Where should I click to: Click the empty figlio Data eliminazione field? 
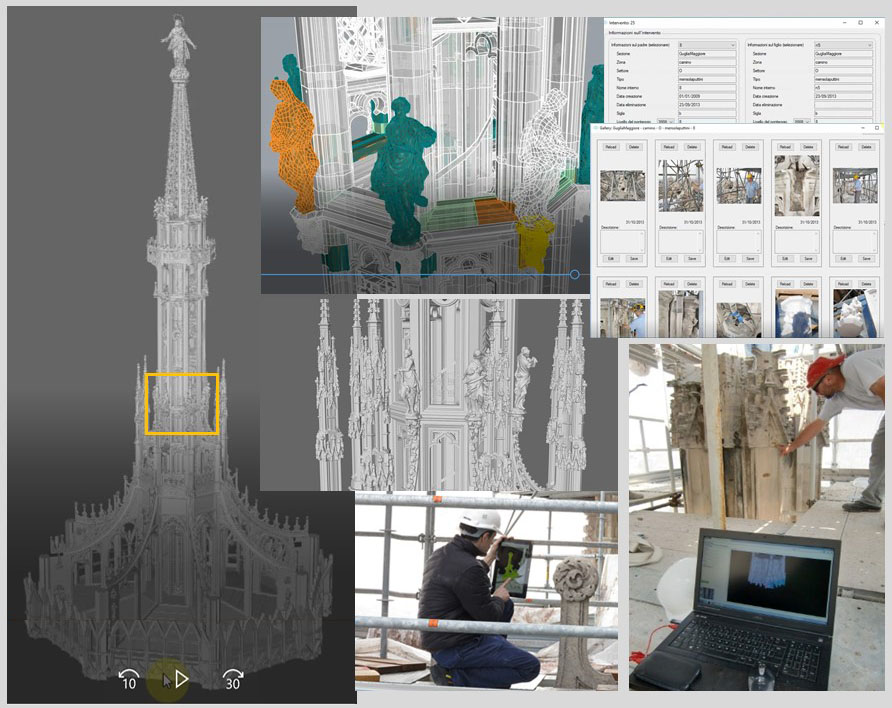(x=843, y=105)
